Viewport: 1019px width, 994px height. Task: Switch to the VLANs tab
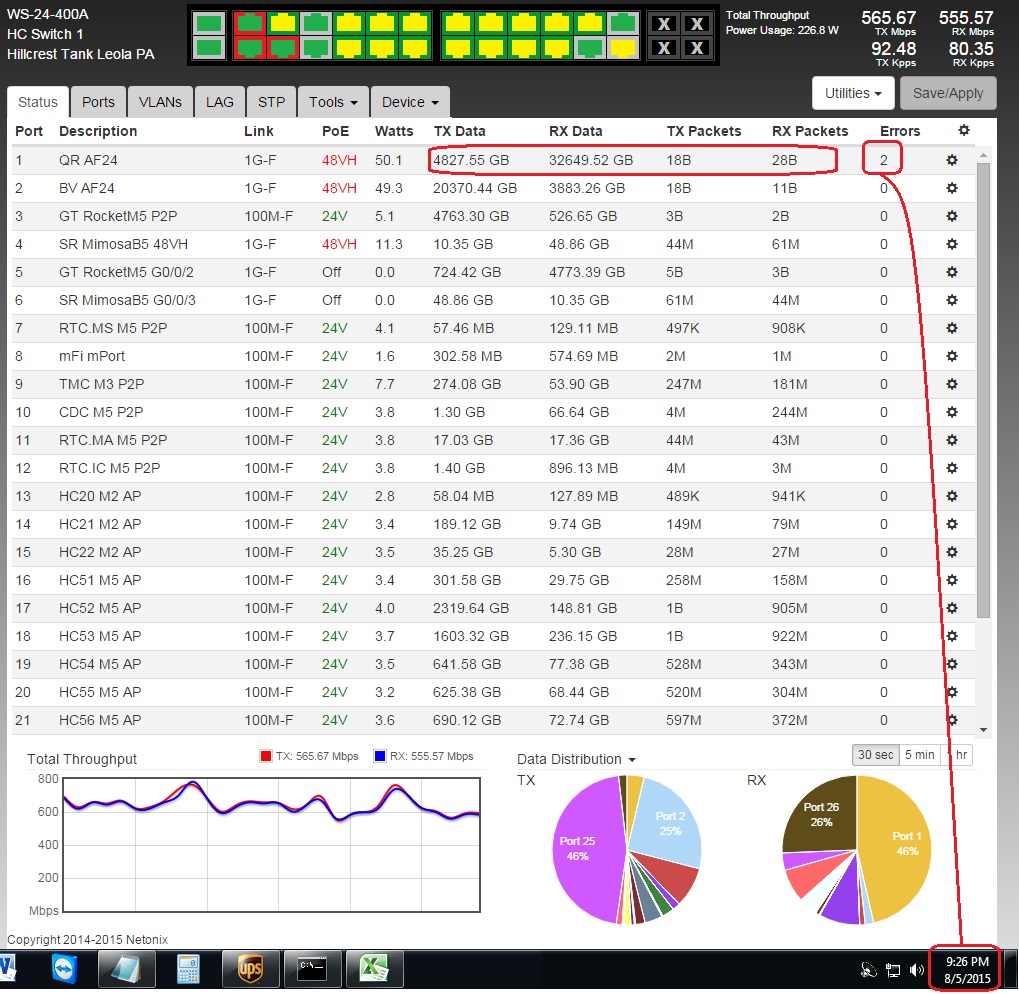coord(160,102)
